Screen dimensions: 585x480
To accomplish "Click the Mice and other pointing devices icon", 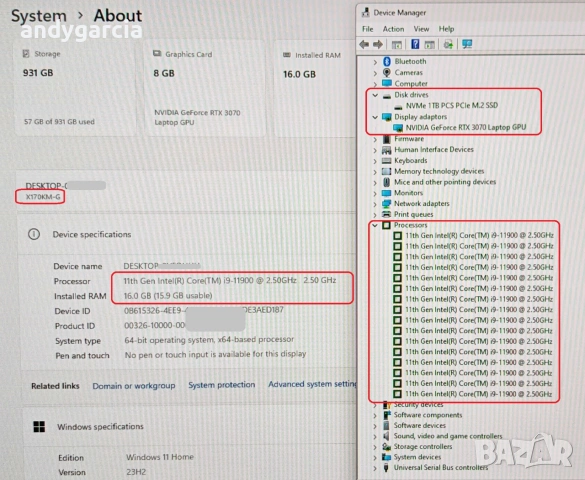I will coord(387,182).
